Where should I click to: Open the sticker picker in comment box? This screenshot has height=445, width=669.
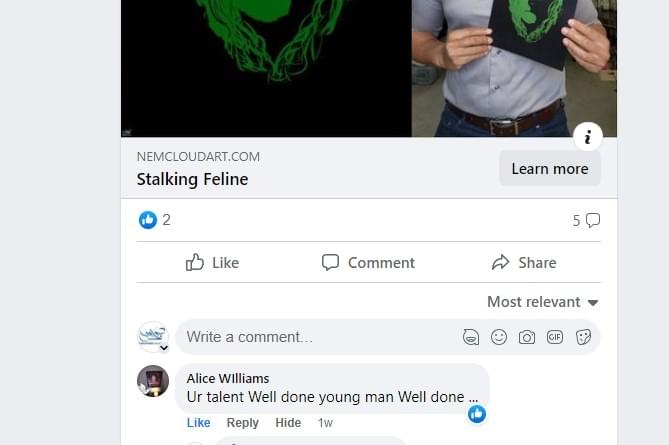(x=584, y=337)
